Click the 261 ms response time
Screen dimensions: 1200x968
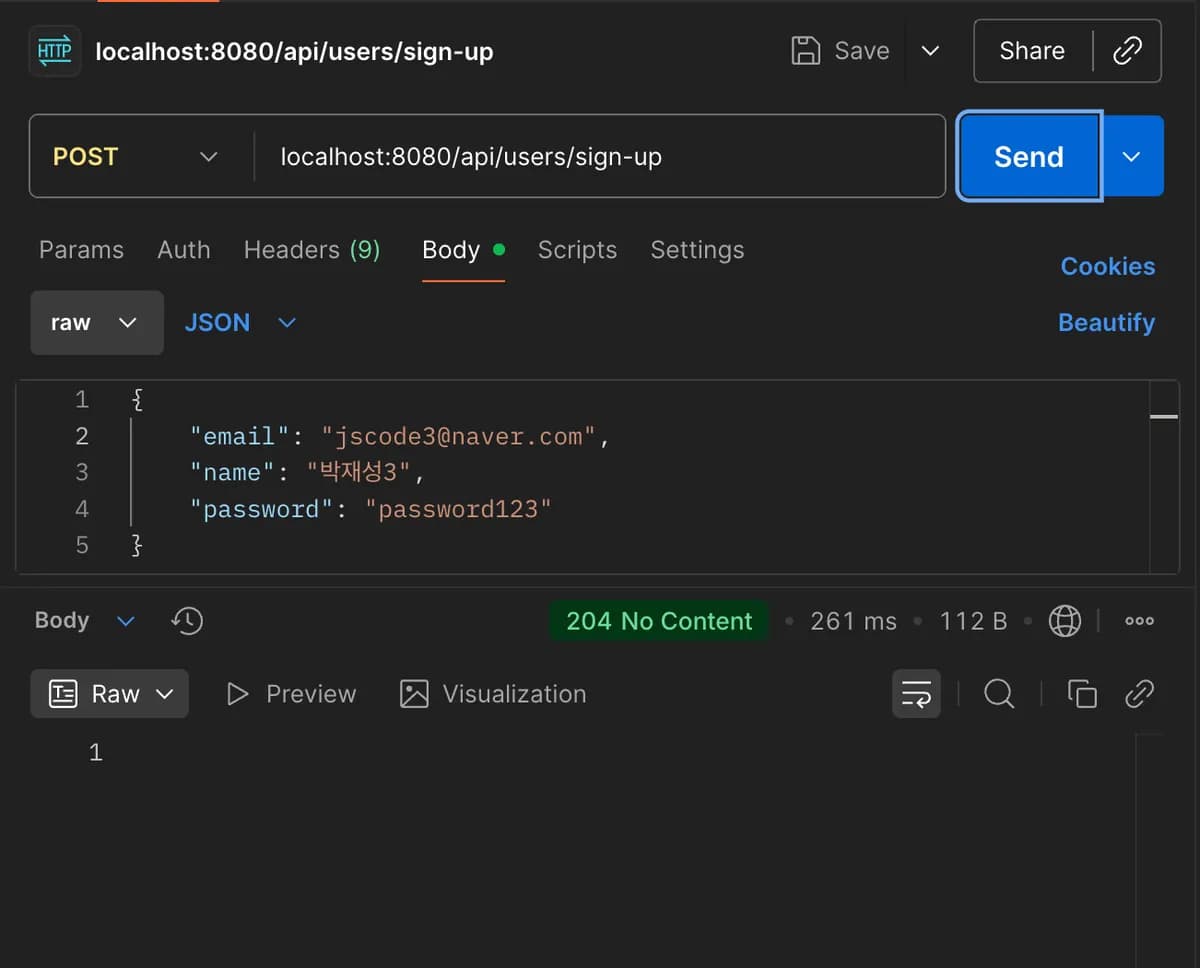click(853, 621)
